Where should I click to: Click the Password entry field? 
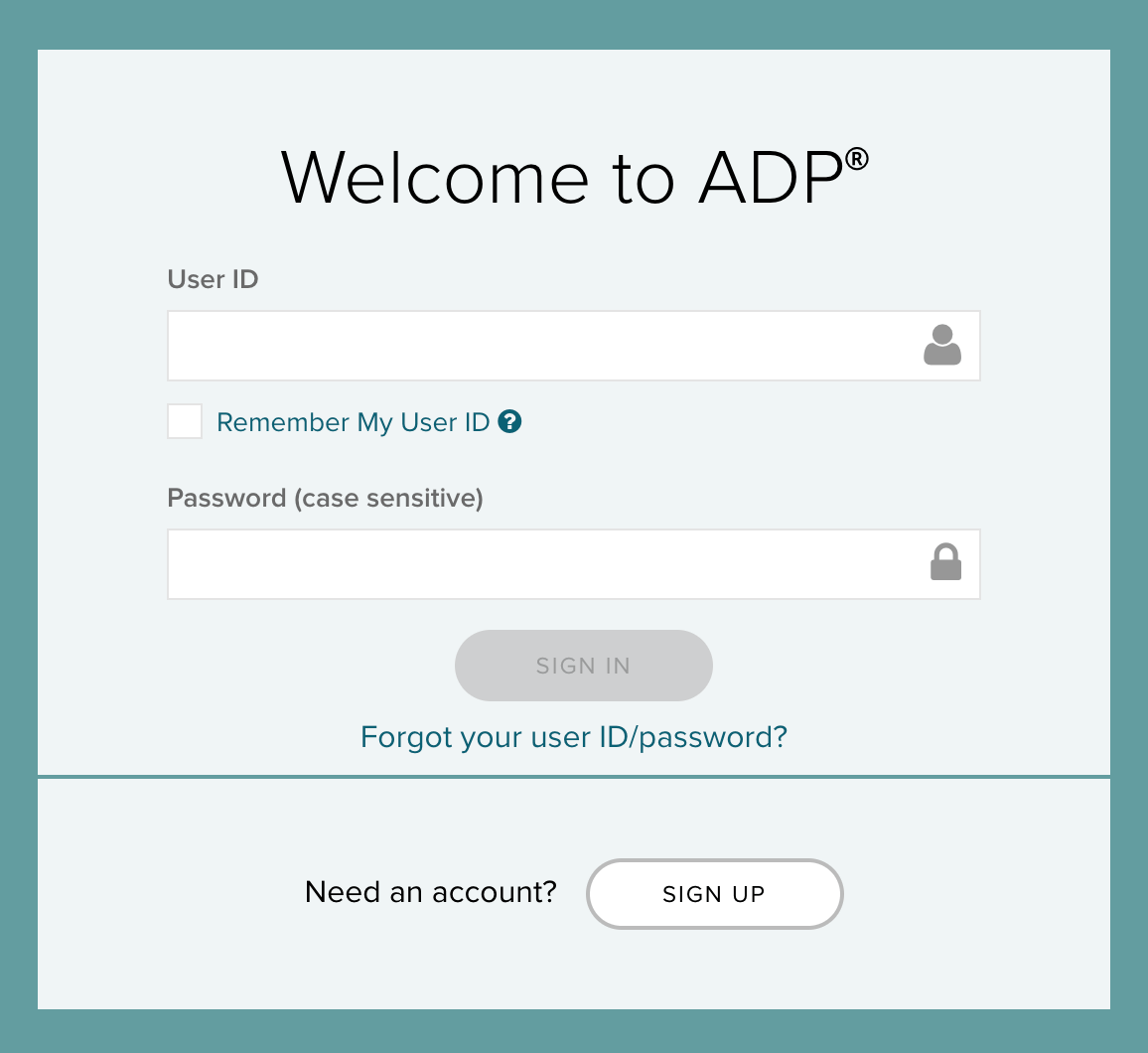click(x=546, y=562)
